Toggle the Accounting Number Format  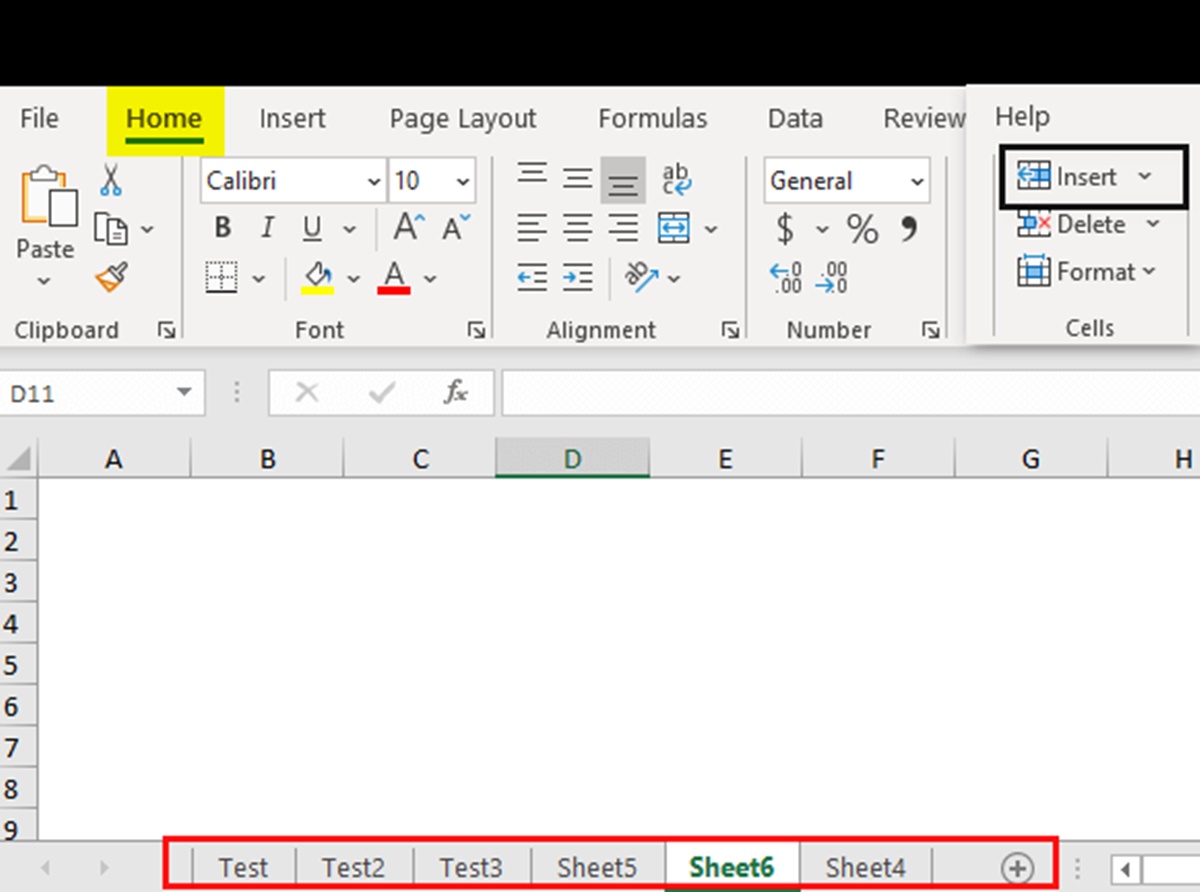coord(788,228)
